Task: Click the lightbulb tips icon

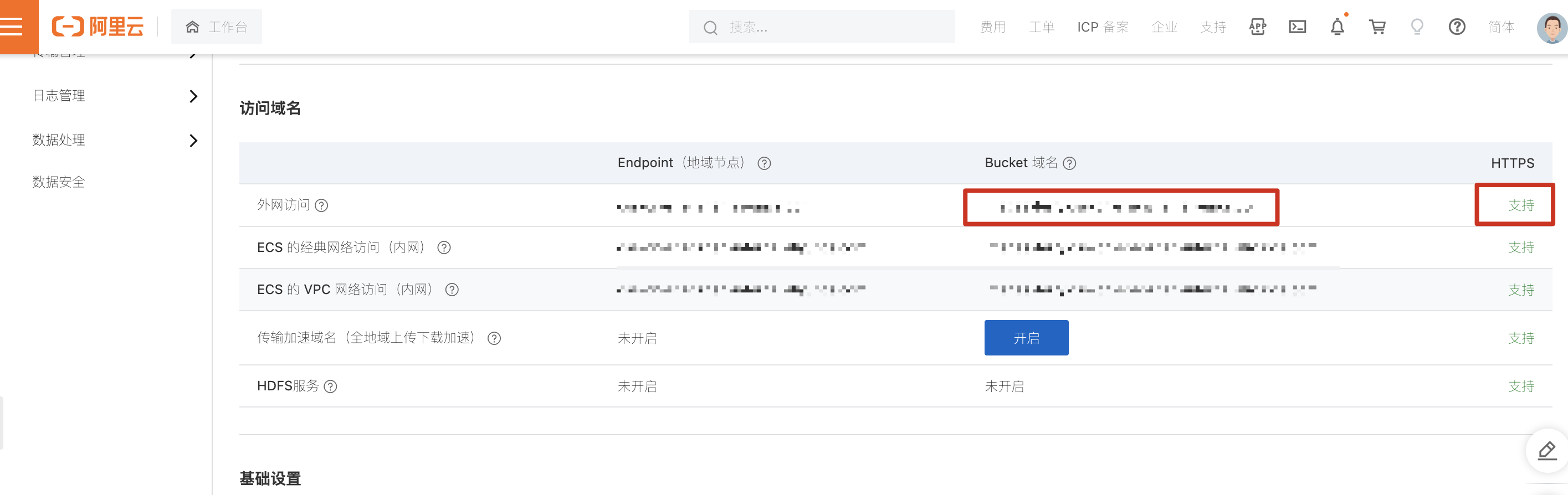Action: (1417, 27)
